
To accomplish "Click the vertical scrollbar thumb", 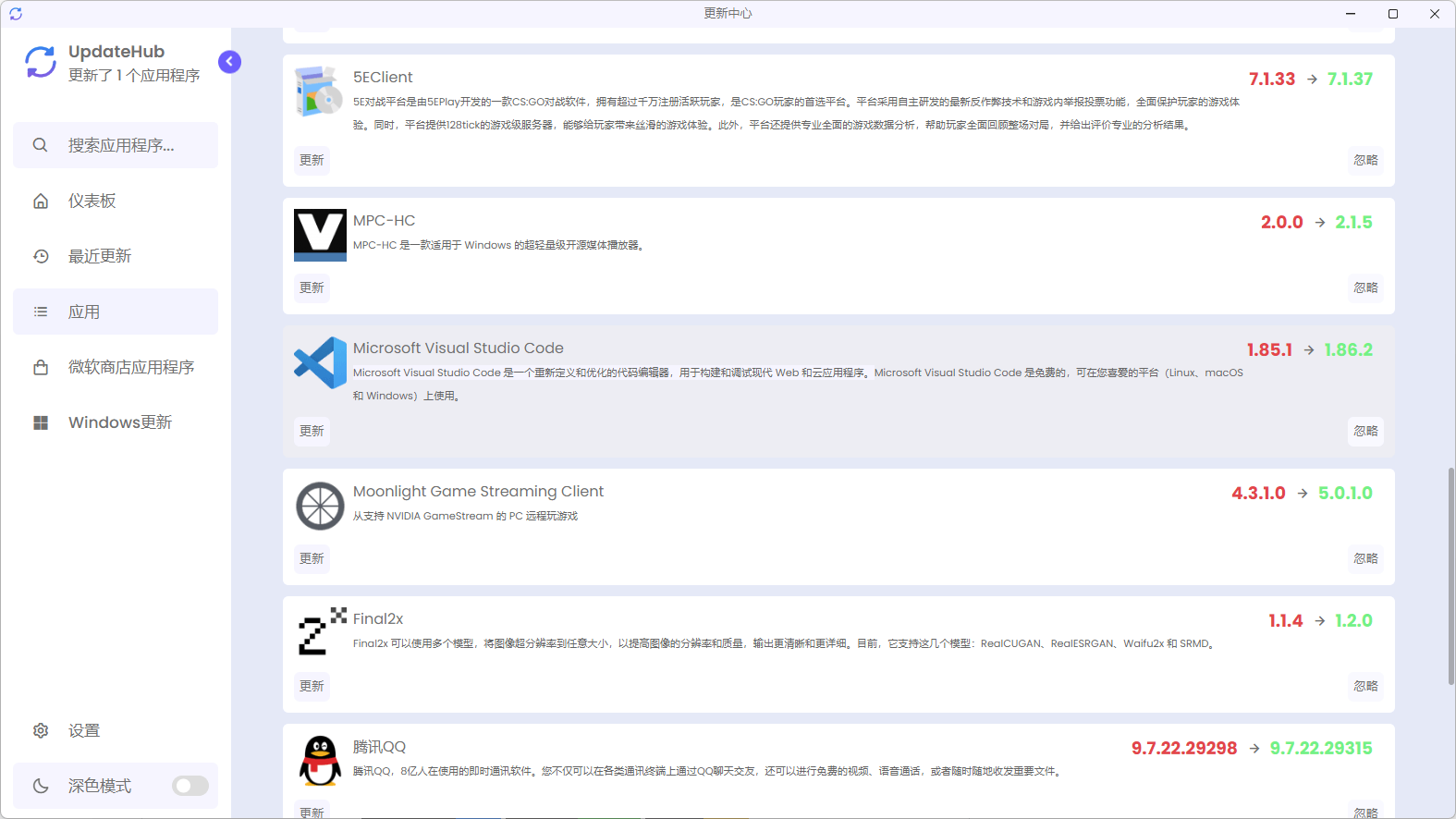I will [x=1450, y=576].
